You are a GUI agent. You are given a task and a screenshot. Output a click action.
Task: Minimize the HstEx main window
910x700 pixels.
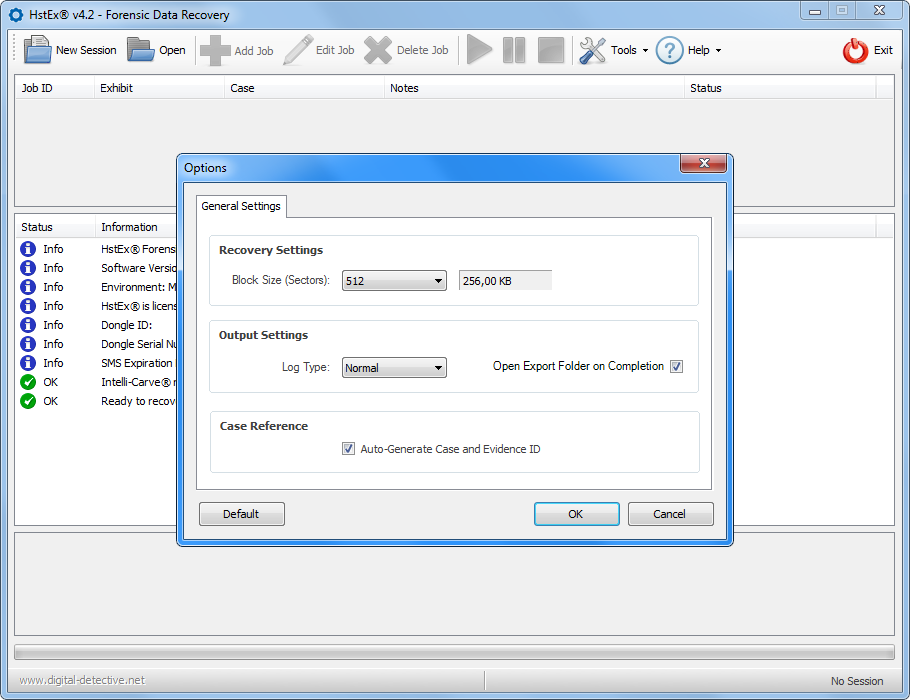[815, 11]
